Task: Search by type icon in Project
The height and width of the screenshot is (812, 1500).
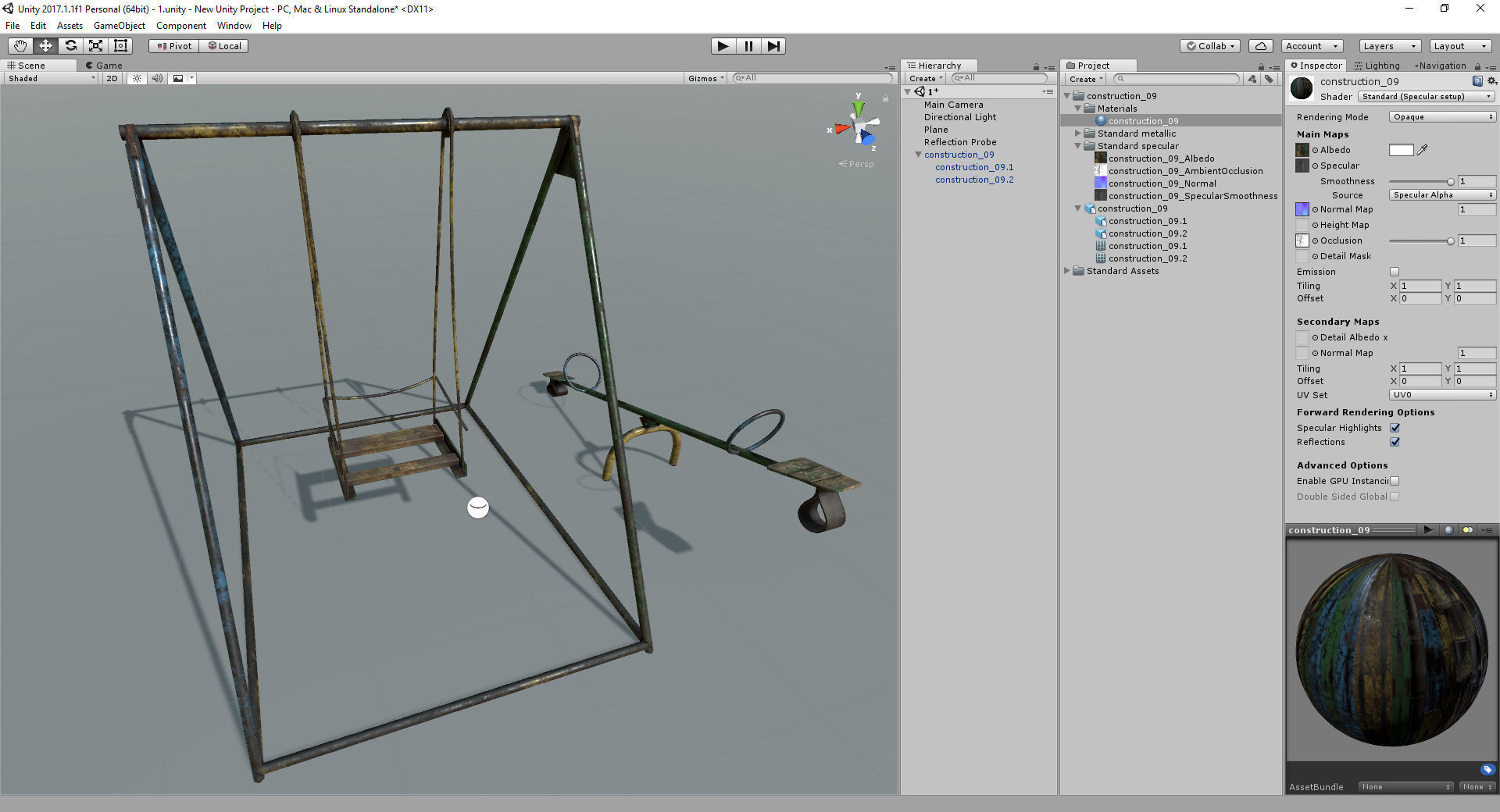Action: tap(1252, 79)
